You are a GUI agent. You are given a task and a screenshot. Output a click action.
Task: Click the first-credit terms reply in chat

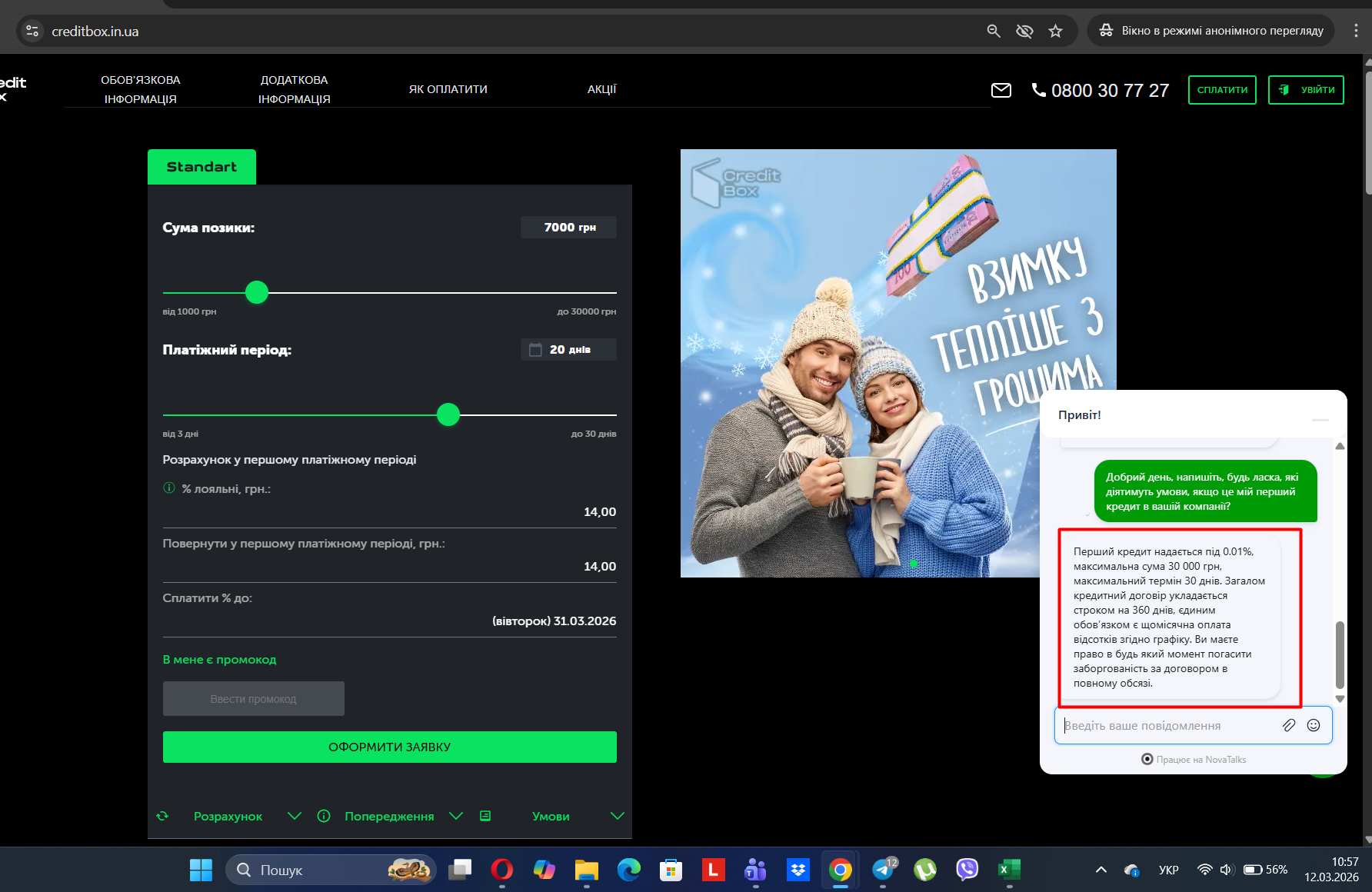tap(1170, 617)
